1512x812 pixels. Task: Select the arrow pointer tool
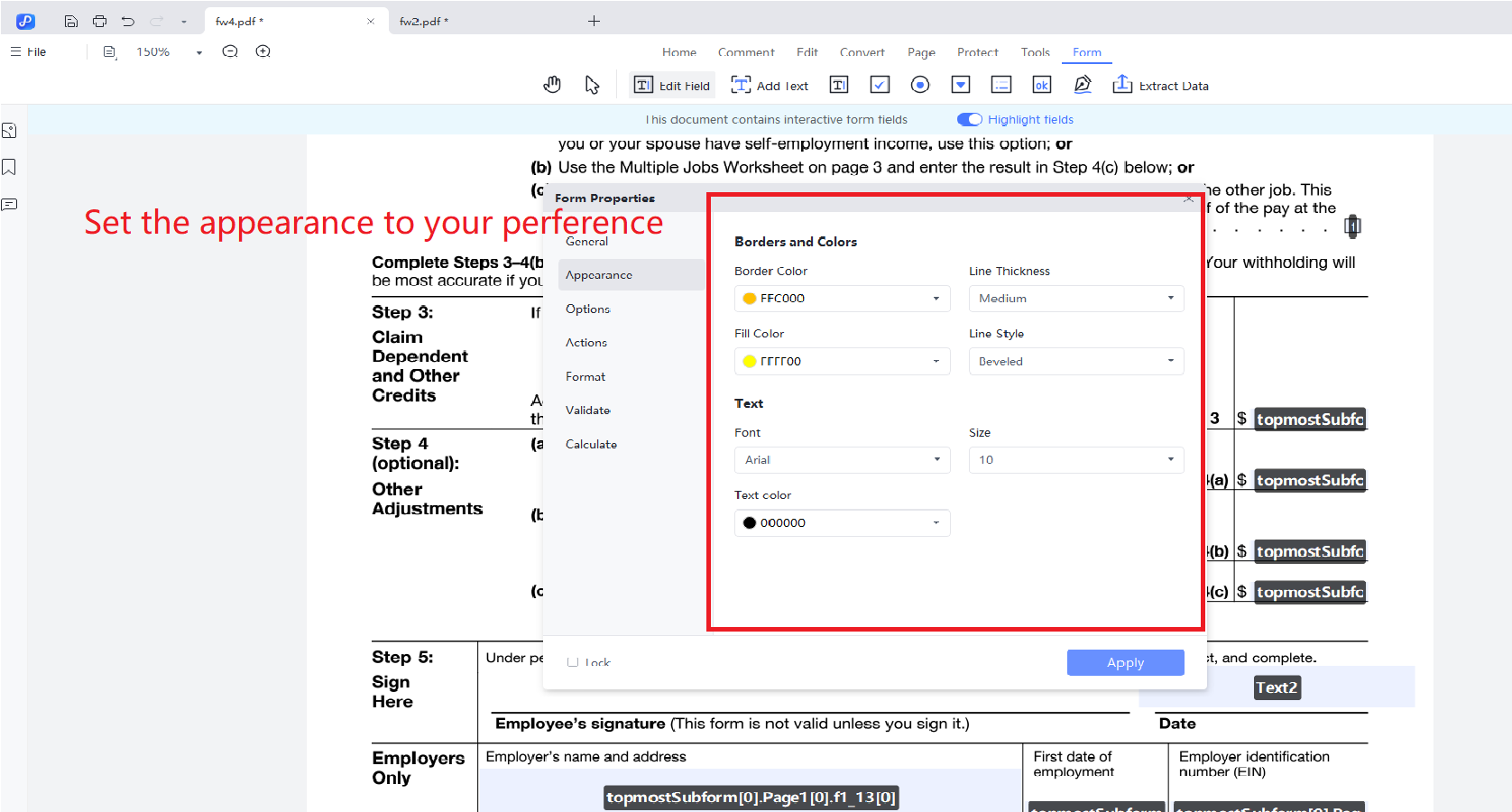click(x=592, y=85)
